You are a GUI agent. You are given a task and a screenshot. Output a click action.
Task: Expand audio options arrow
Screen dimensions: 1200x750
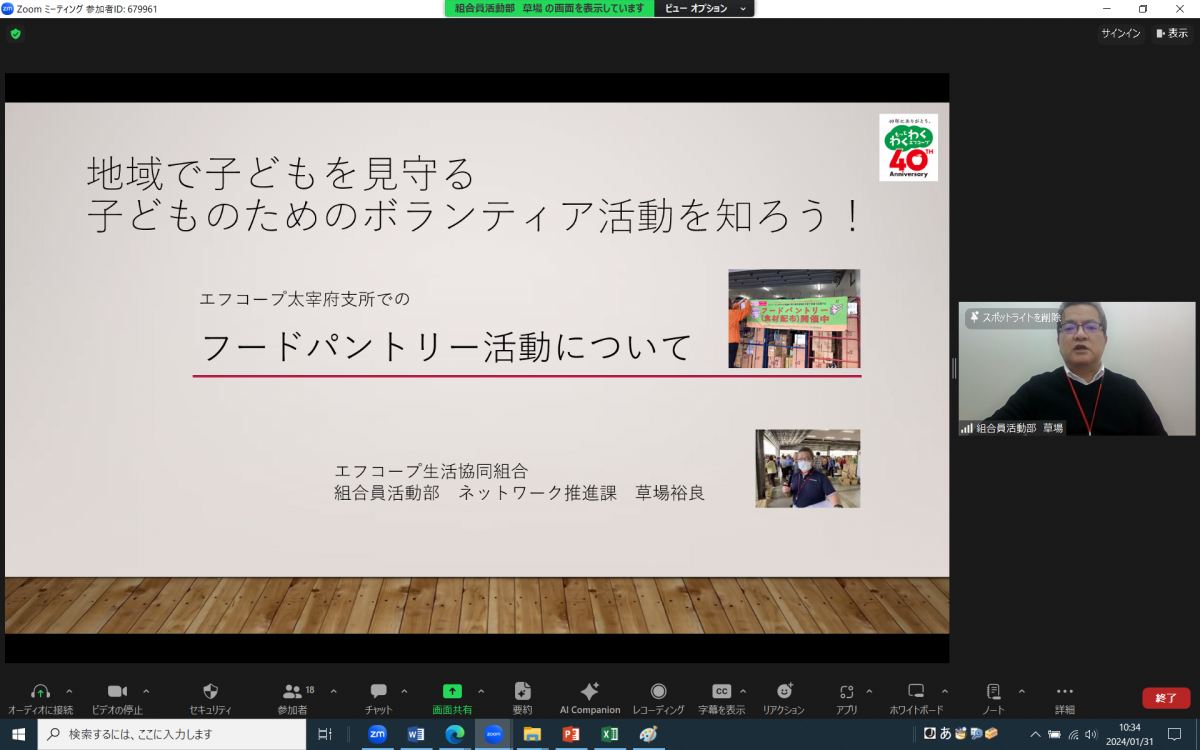coord(69,690)
